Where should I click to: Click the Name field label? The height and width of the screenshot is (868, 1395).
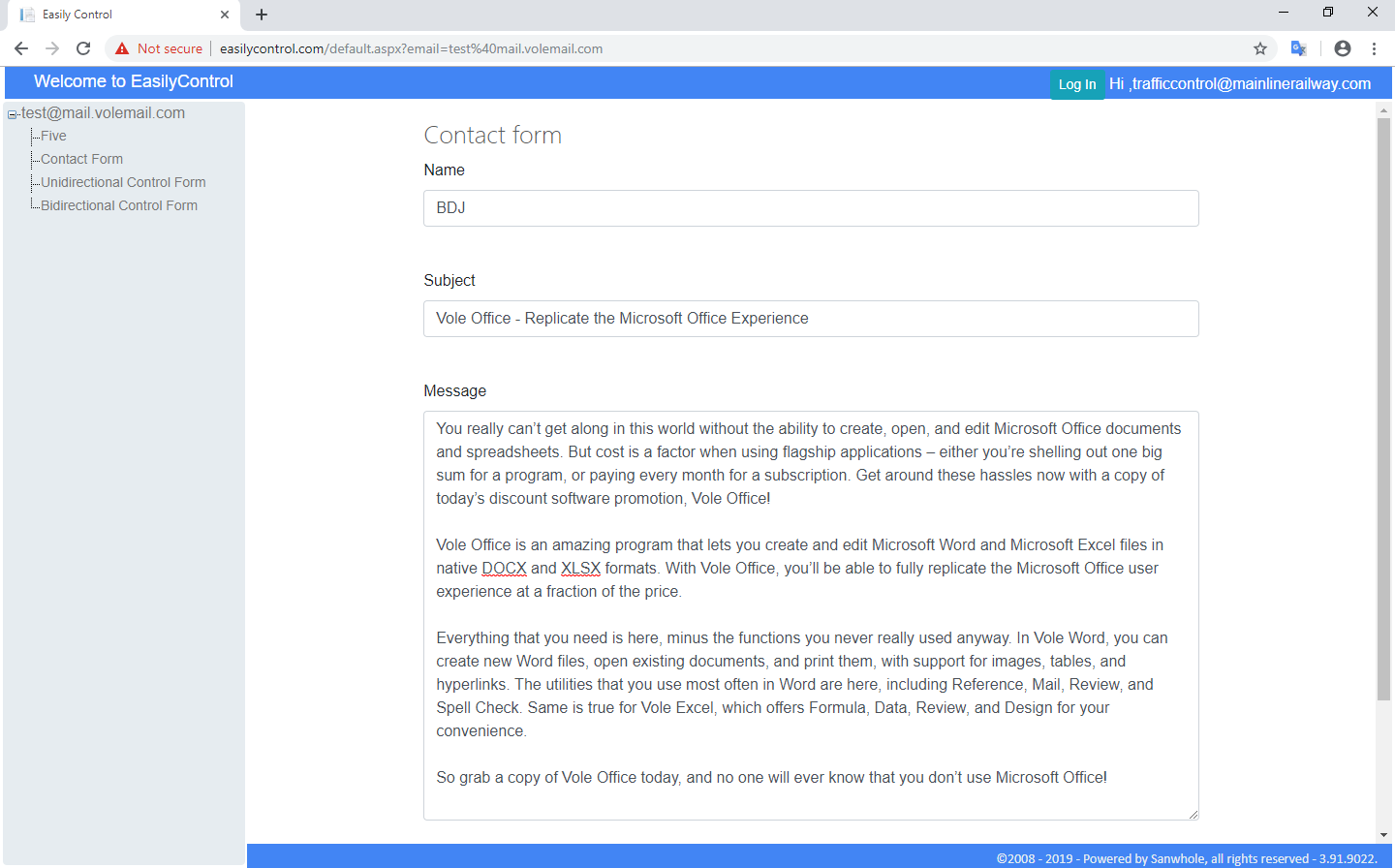(x=444, y=170)
